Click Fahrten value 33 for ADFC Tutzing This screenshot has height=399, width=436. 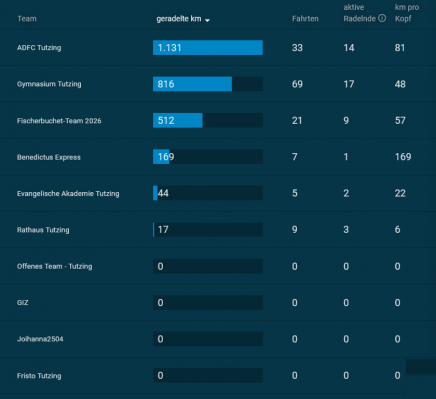pyautogui.click(x=297, y=48)
